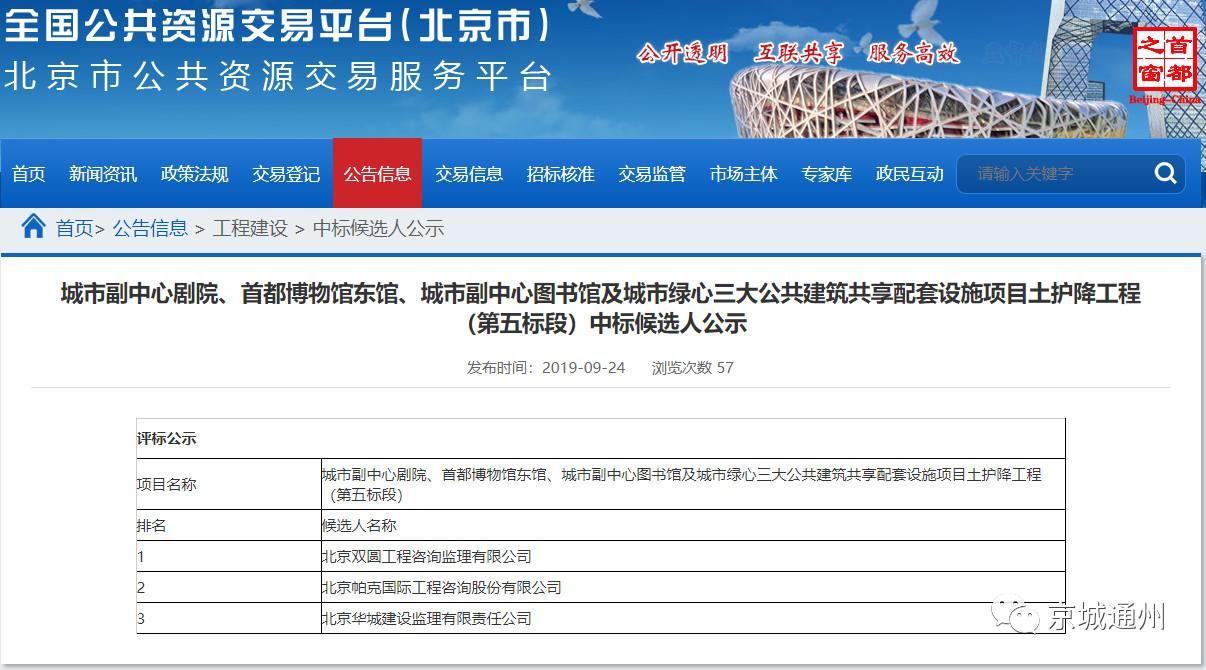Go to 首页 breadcrumb link
The height and width of the screenshot is (670, 1206).
tap(74, 228)
